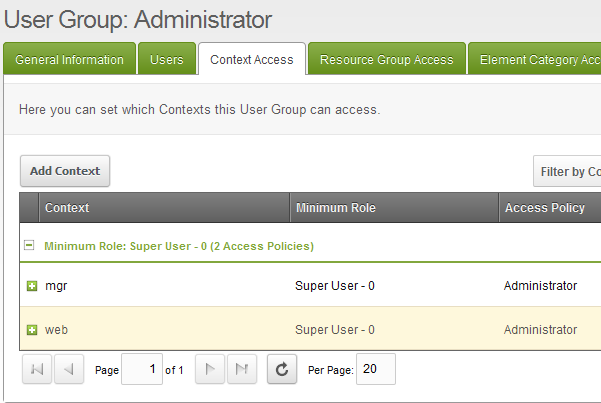Viewport: 601px width, 403px height.
Task: Click the Add Context button
Action: [x=65, y=171]
